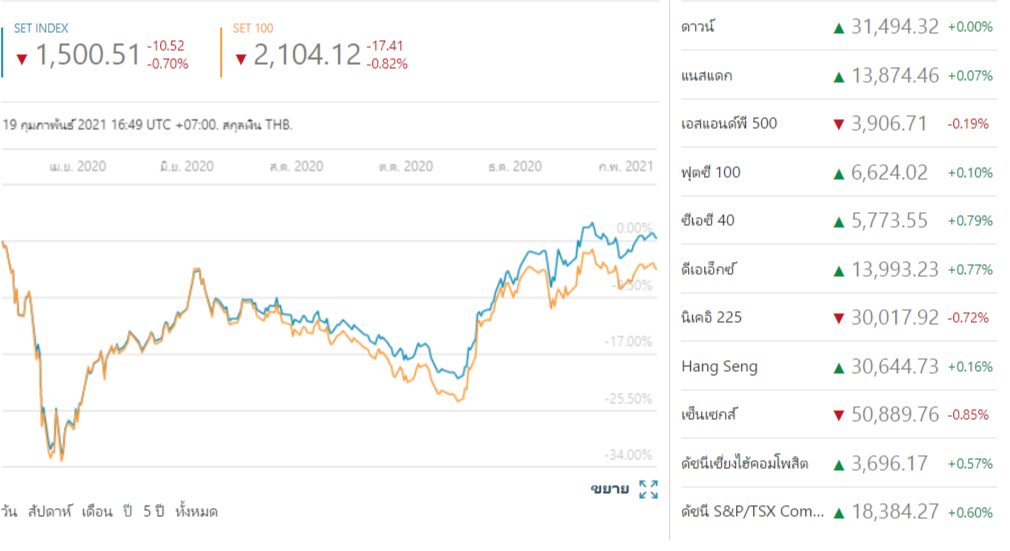Click the red down arrow beside 2,104.12
Viewport: 1010px width, 551px height.
coord(241,57)
